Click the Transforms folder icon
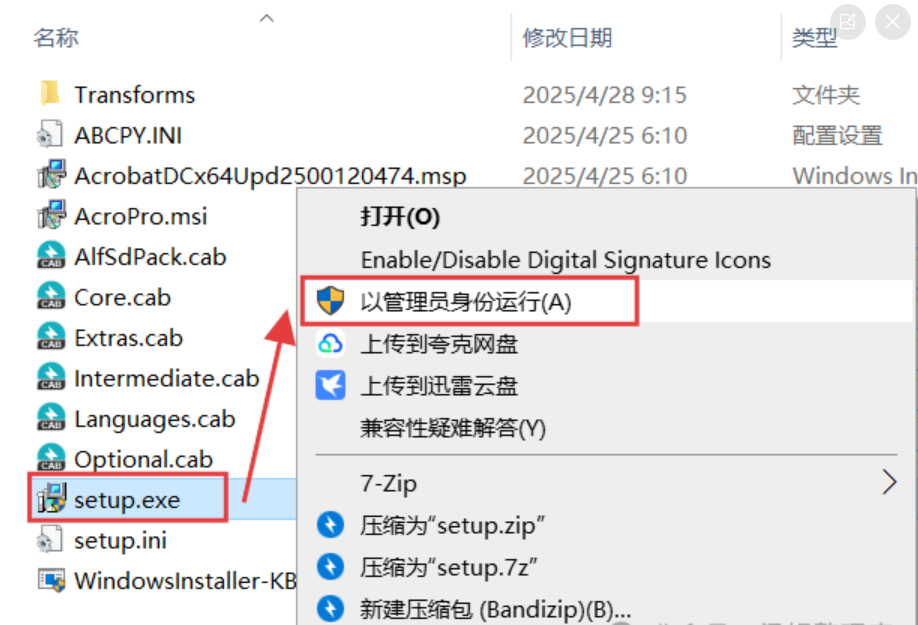 [x=50, y=93]
